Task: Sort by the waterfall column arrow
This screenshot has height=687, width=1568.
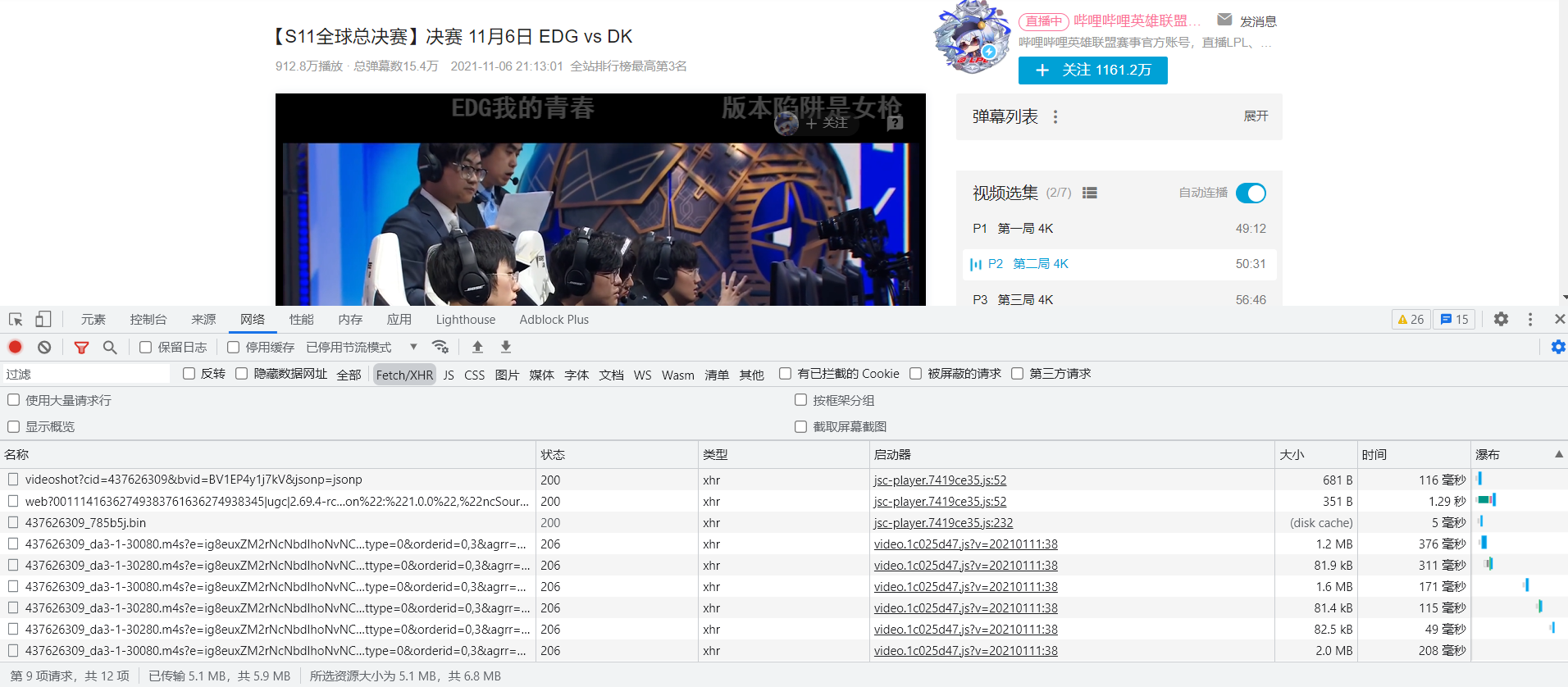Action: tap(1558, 454)
